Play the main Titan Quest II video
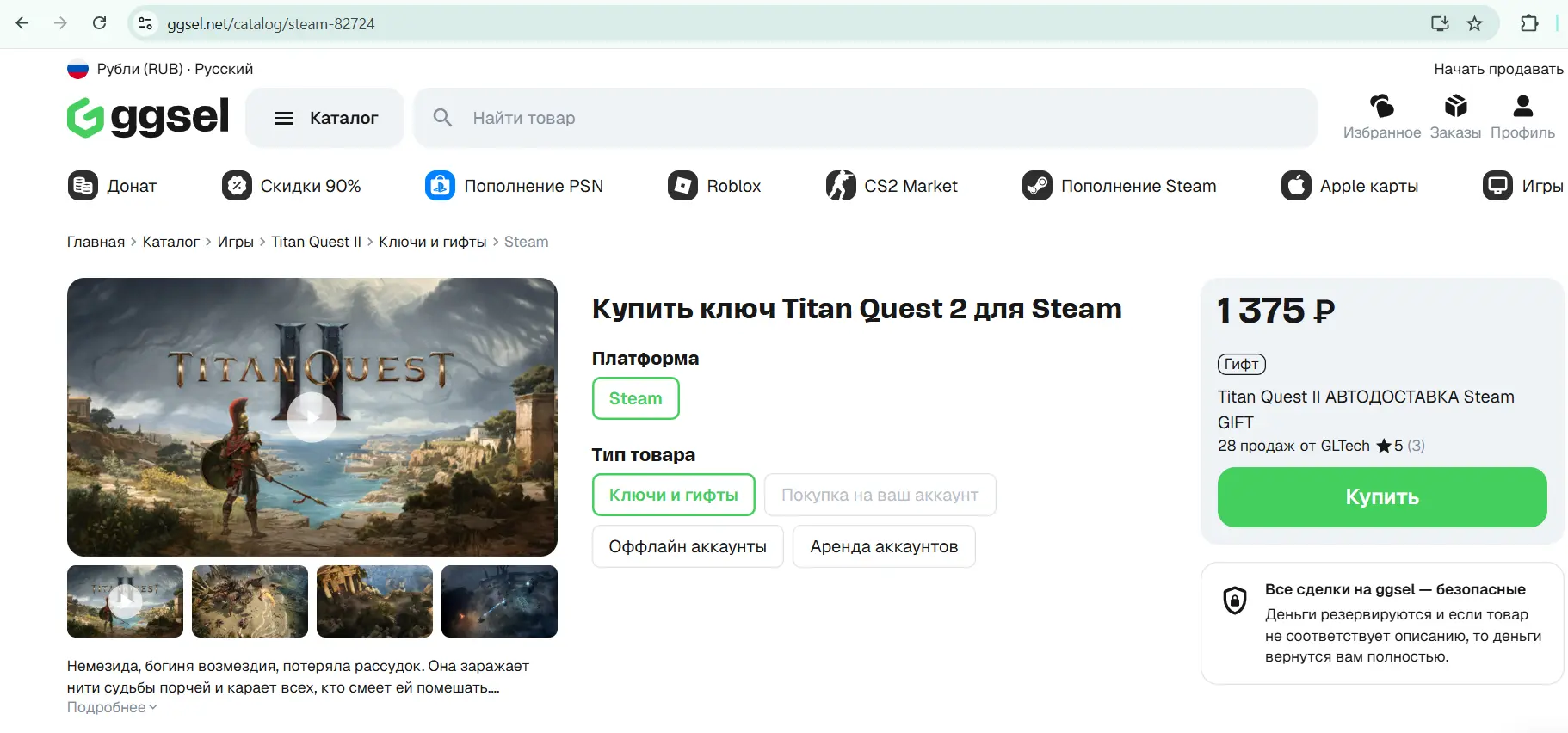The width and height of the screenshot is (1568, 733). (312, 417)
